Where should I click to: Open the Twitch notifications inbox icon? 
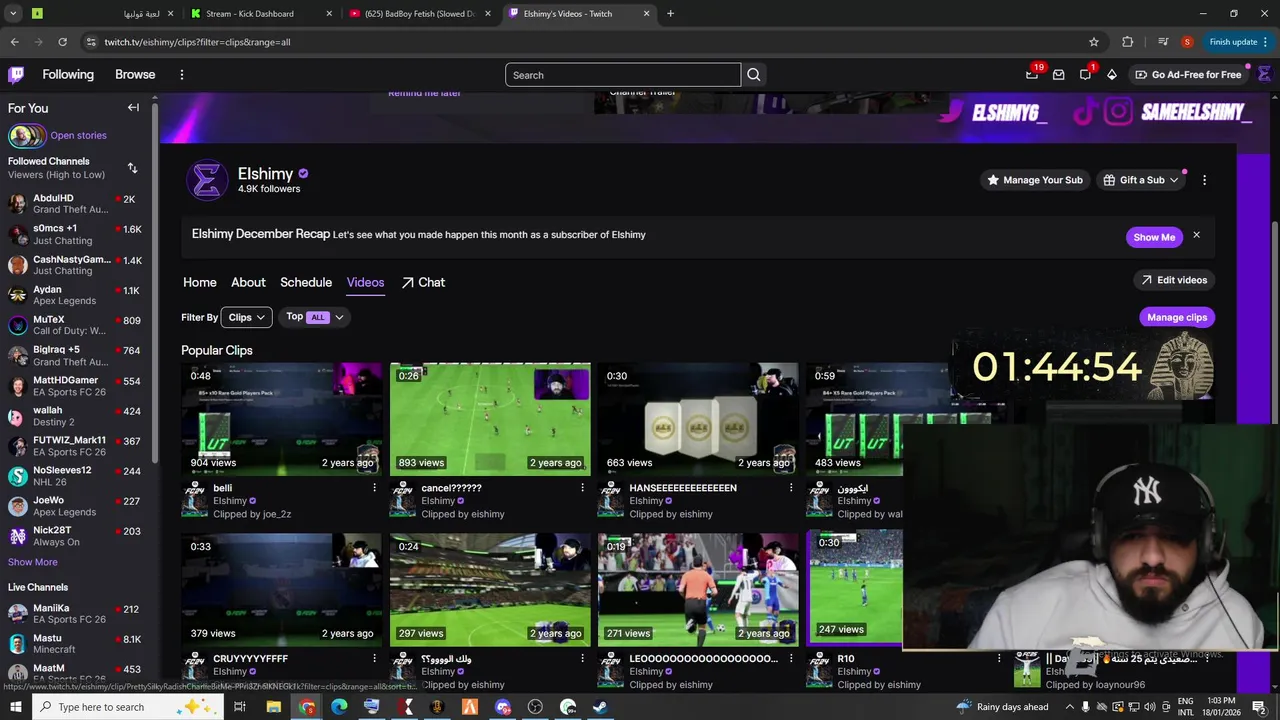pyautogui.click(x=1058, y=75)
